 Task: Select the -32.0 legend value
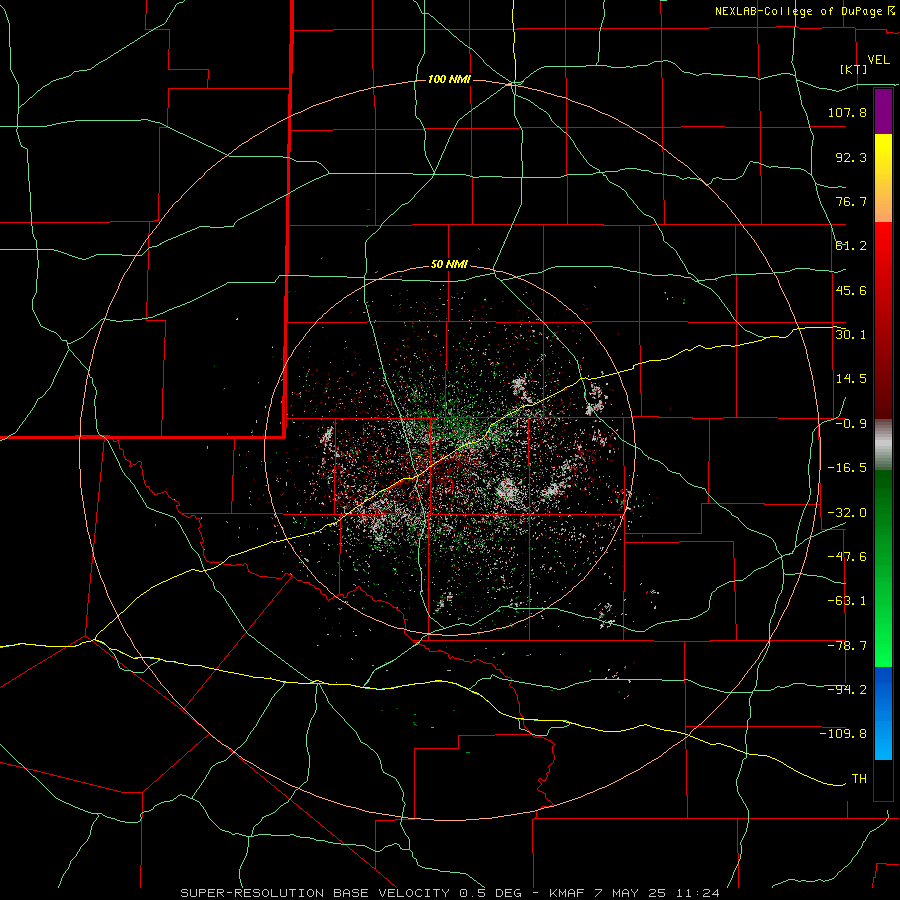pyautogui.click(x=847, y=513)
